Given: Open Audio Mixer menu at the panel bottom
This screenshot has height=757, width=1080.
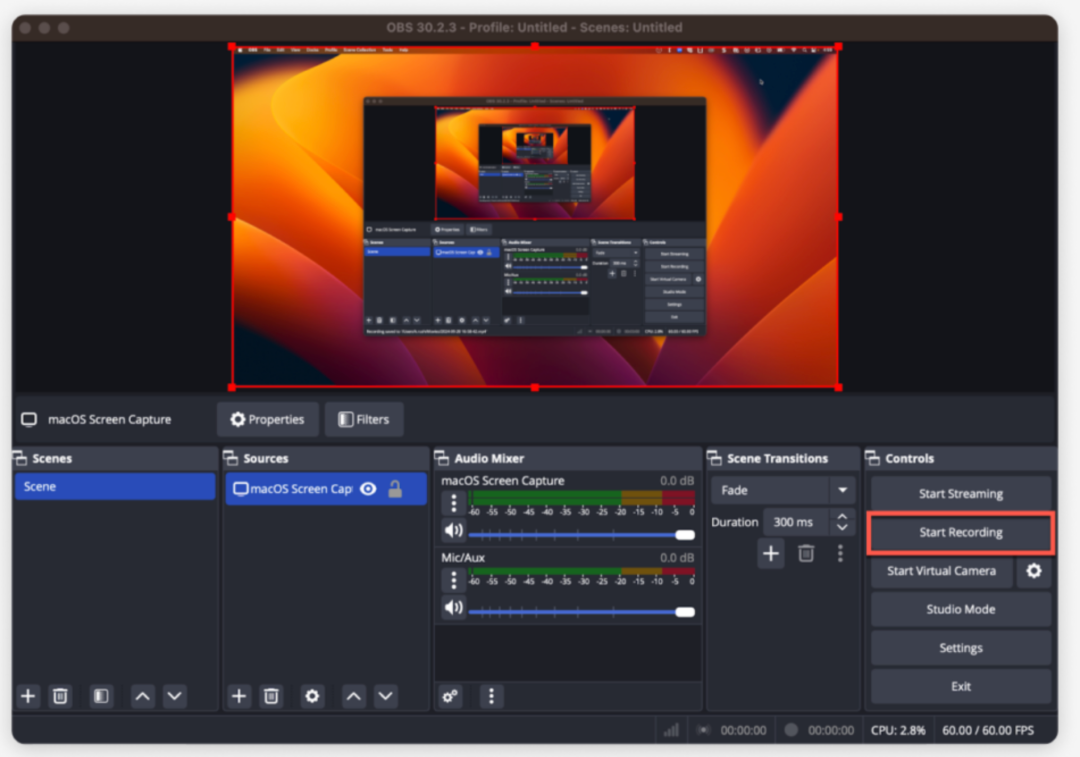Looking at the screenshot, I should 491,696.
